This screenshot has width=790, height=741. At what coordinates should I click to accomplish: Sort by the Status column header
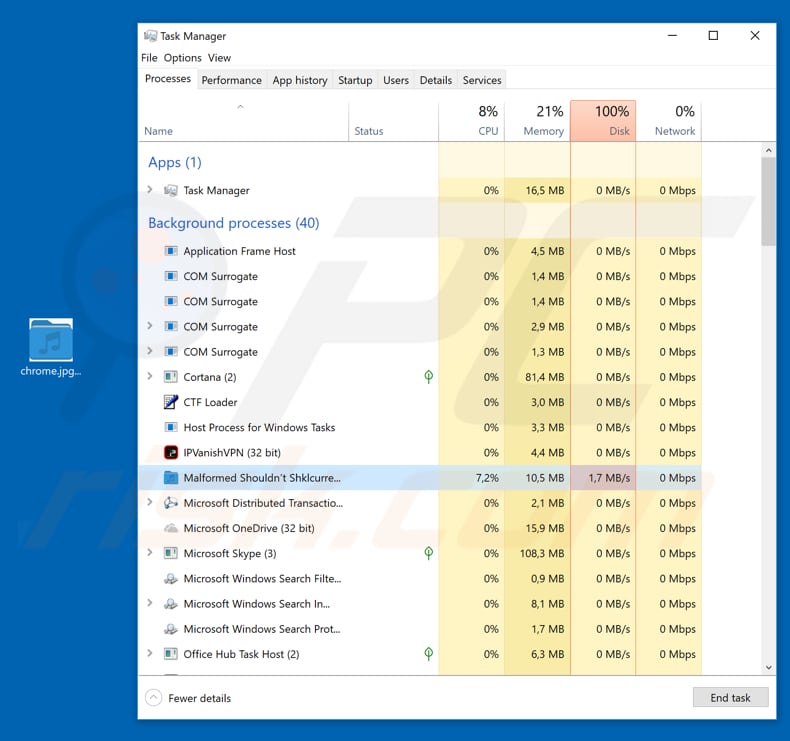coord(393,121)
